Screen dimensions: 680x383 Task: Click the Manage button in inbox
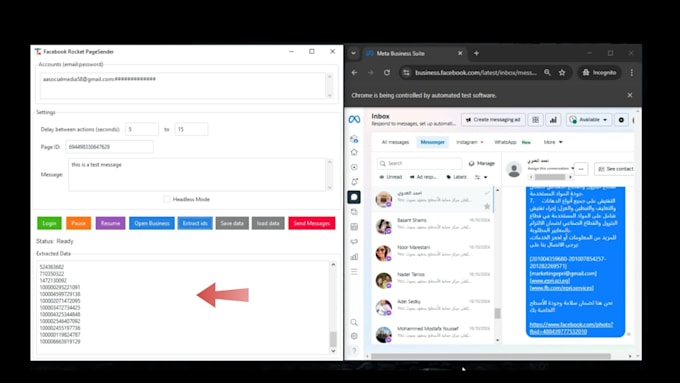481,164
